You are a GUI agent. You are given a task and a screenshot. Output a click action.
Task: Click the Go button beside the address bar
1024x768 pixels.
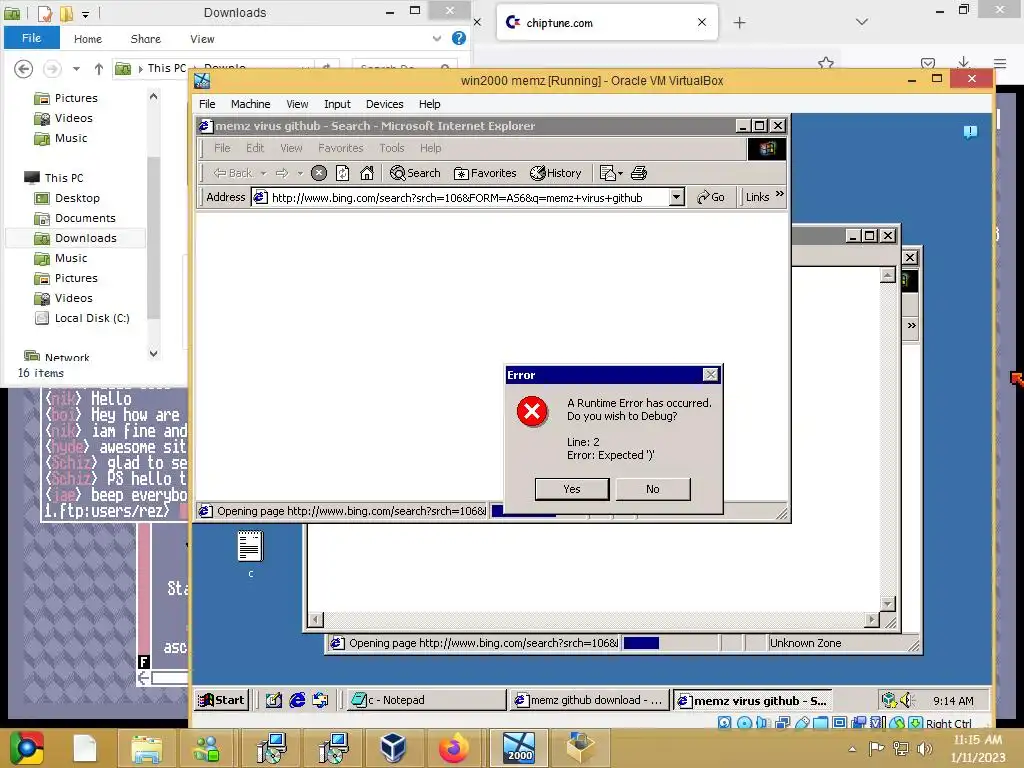pos(711,197)
